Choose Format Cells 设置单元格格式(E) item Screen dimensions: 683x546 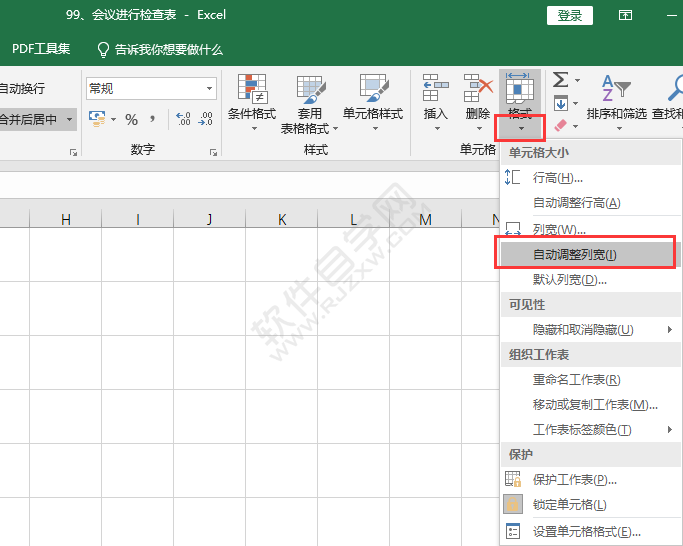pyautogui.click(x=591, y=532)
